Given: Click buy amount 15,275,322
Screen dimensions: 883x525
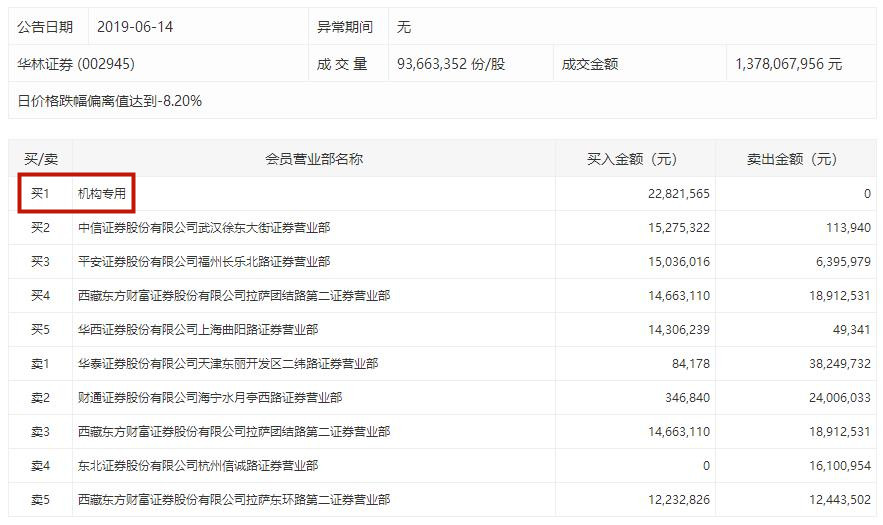Looking at the screenshot, I should point(679,228).
